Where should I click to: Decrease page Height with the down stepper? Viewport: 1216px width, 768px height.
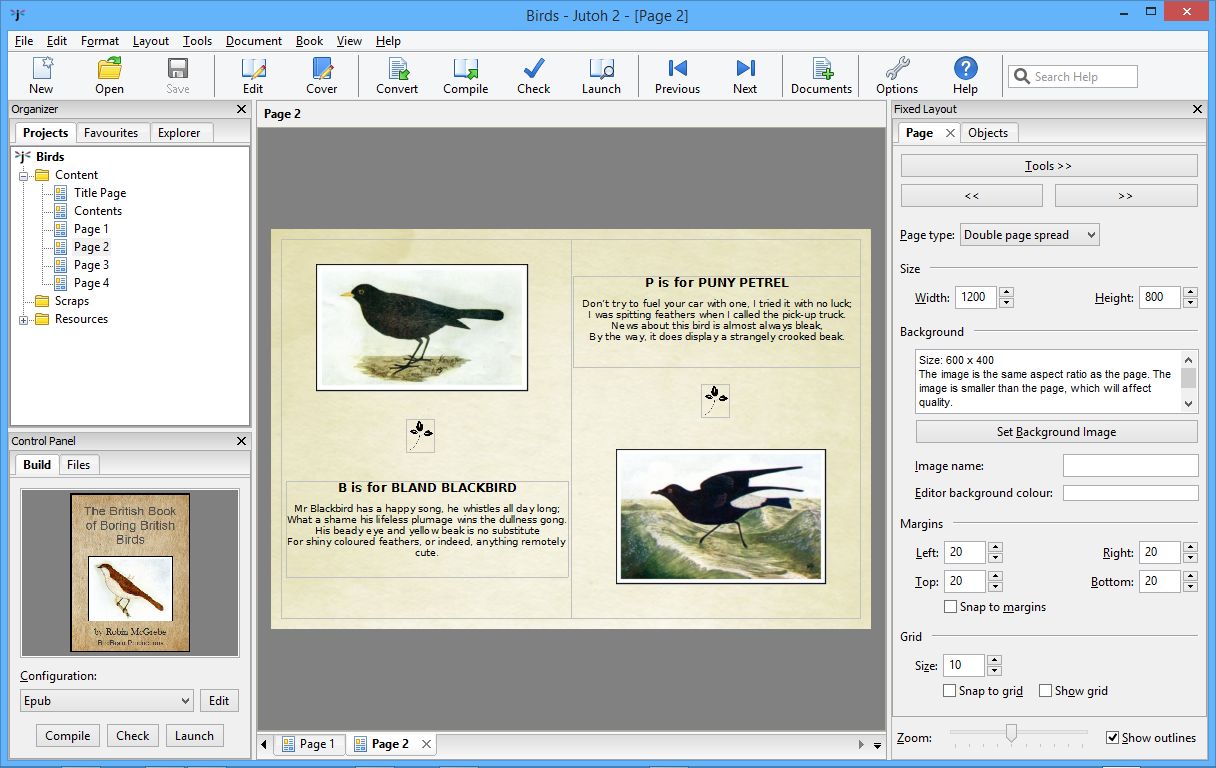tap(1190, 303)
